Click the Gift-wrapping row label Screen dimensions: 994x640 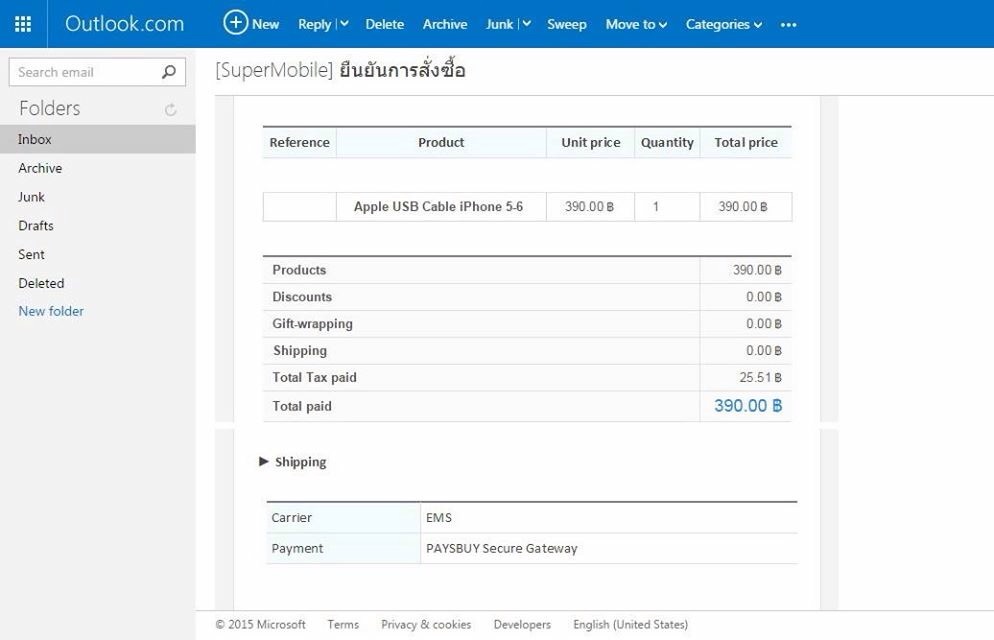(x=313, y=324)
